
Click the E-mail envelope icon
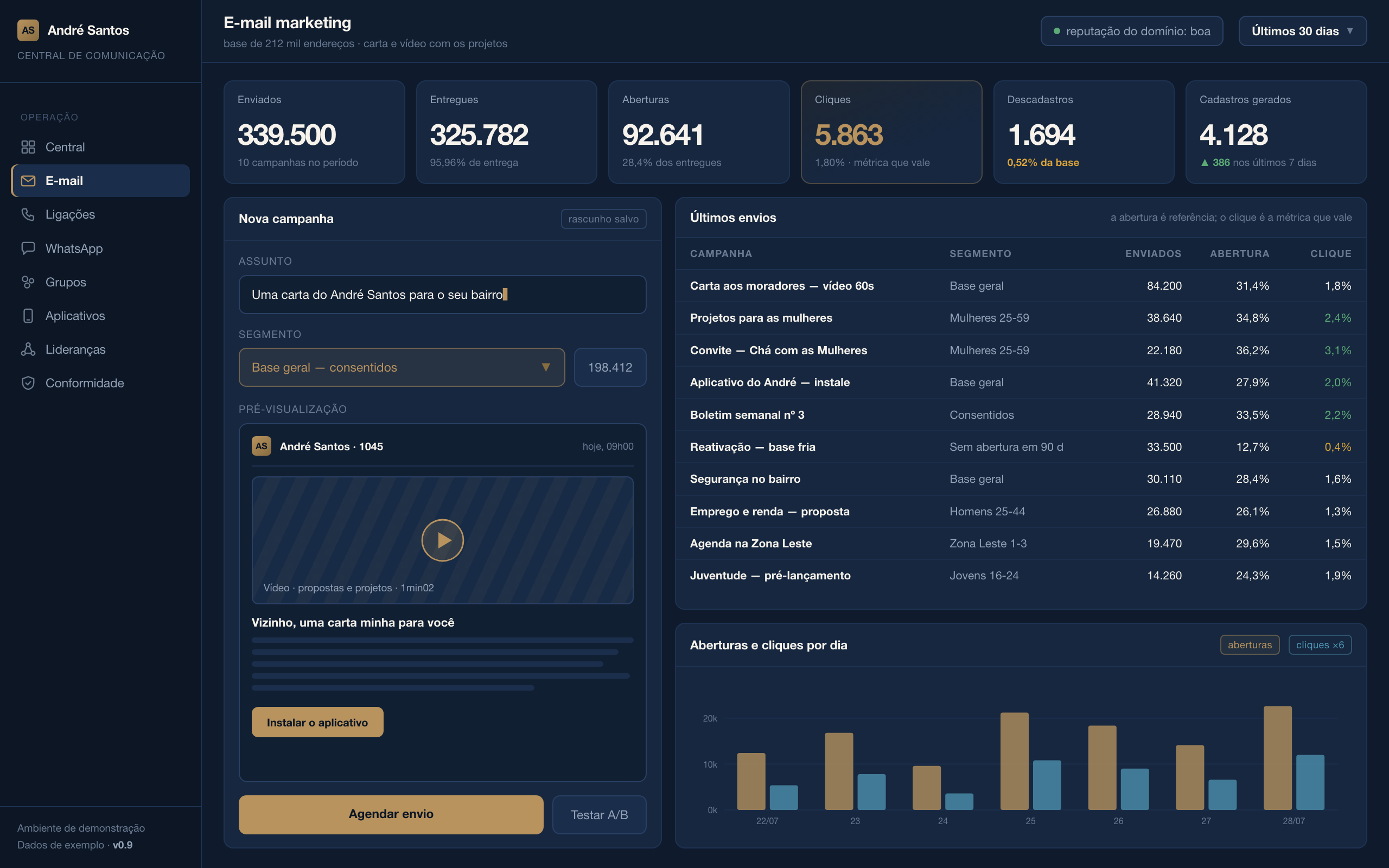[x=28, y=181]
